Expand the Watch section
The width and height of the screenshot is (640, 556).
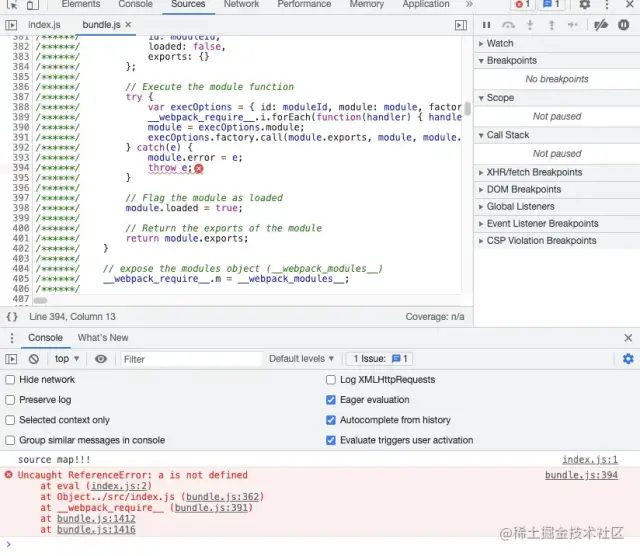coord(557,44)
